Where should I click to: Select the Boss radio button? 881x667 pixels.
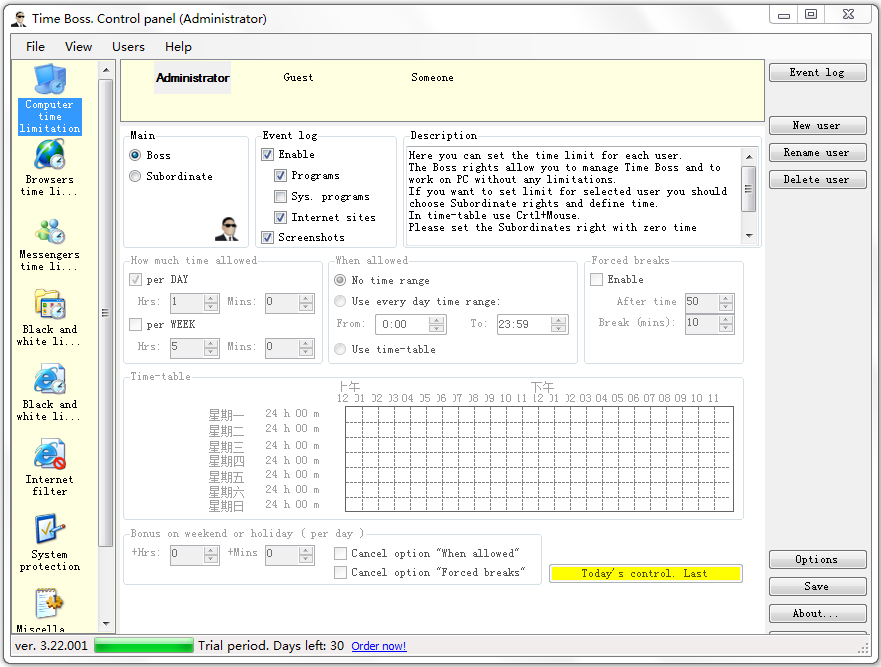point(135,155)
